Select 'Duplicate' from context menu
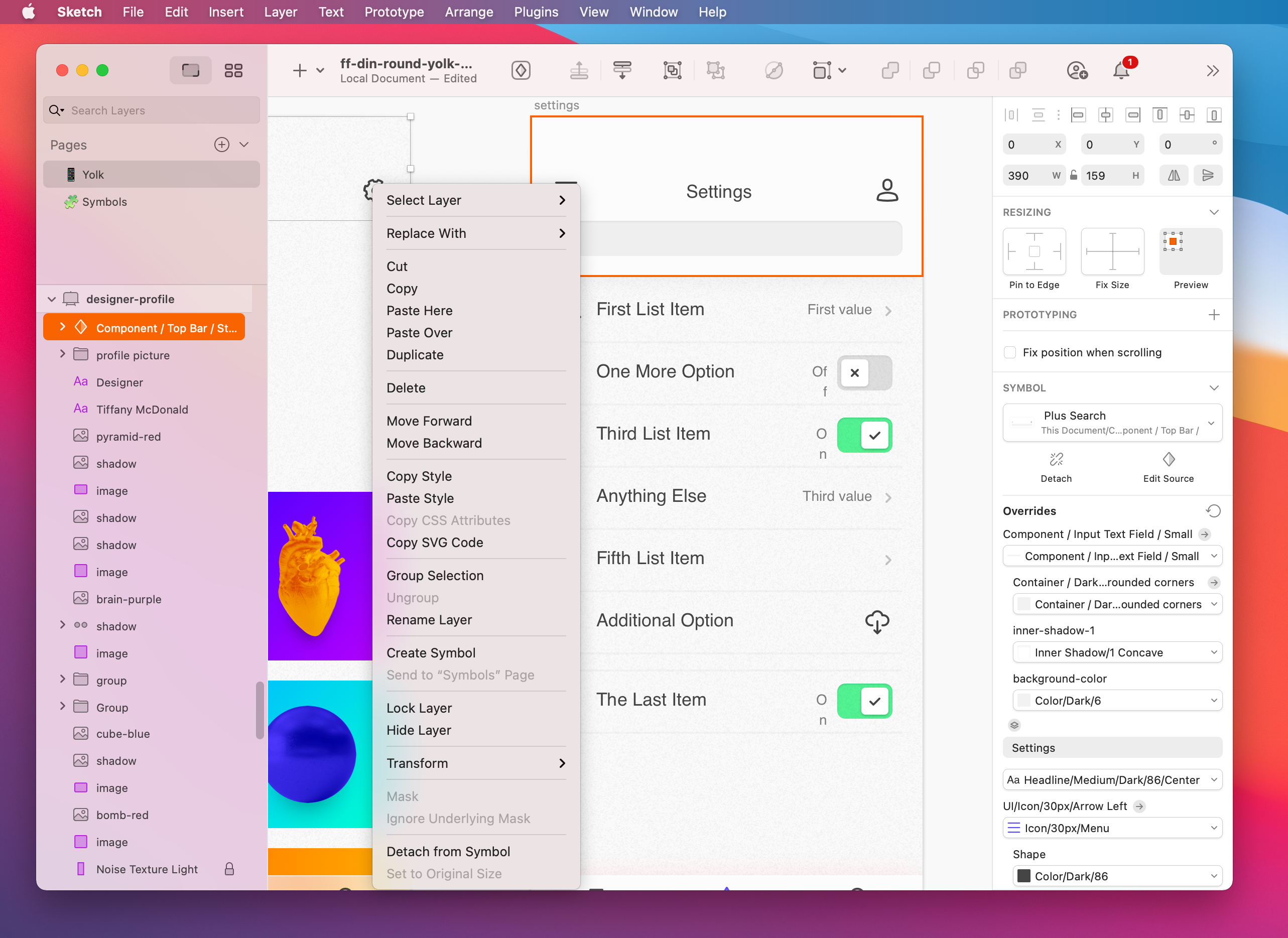The image size is (1288, 938). tap(416, 355)
